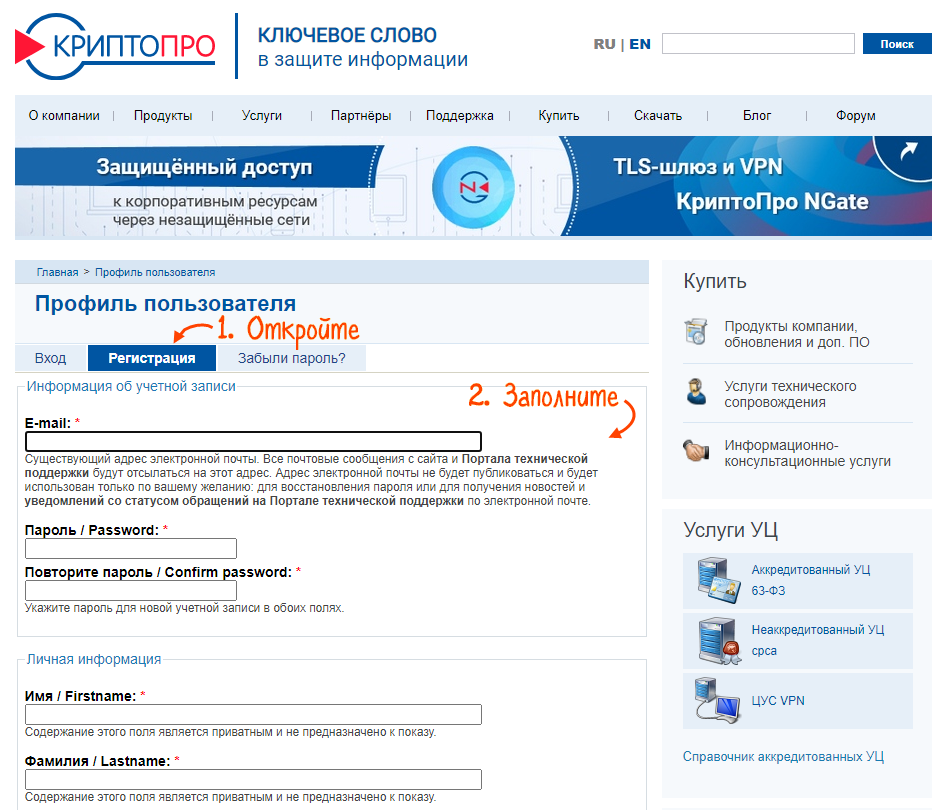Click the Личная информация legend
The height and width of the screenshot is (810, 943).
(94, 659)
